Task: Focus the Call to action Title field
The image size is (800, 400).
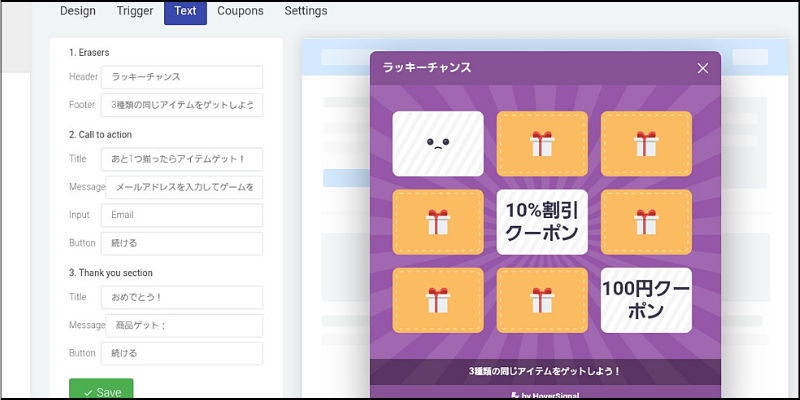Action: coord(182,159)
